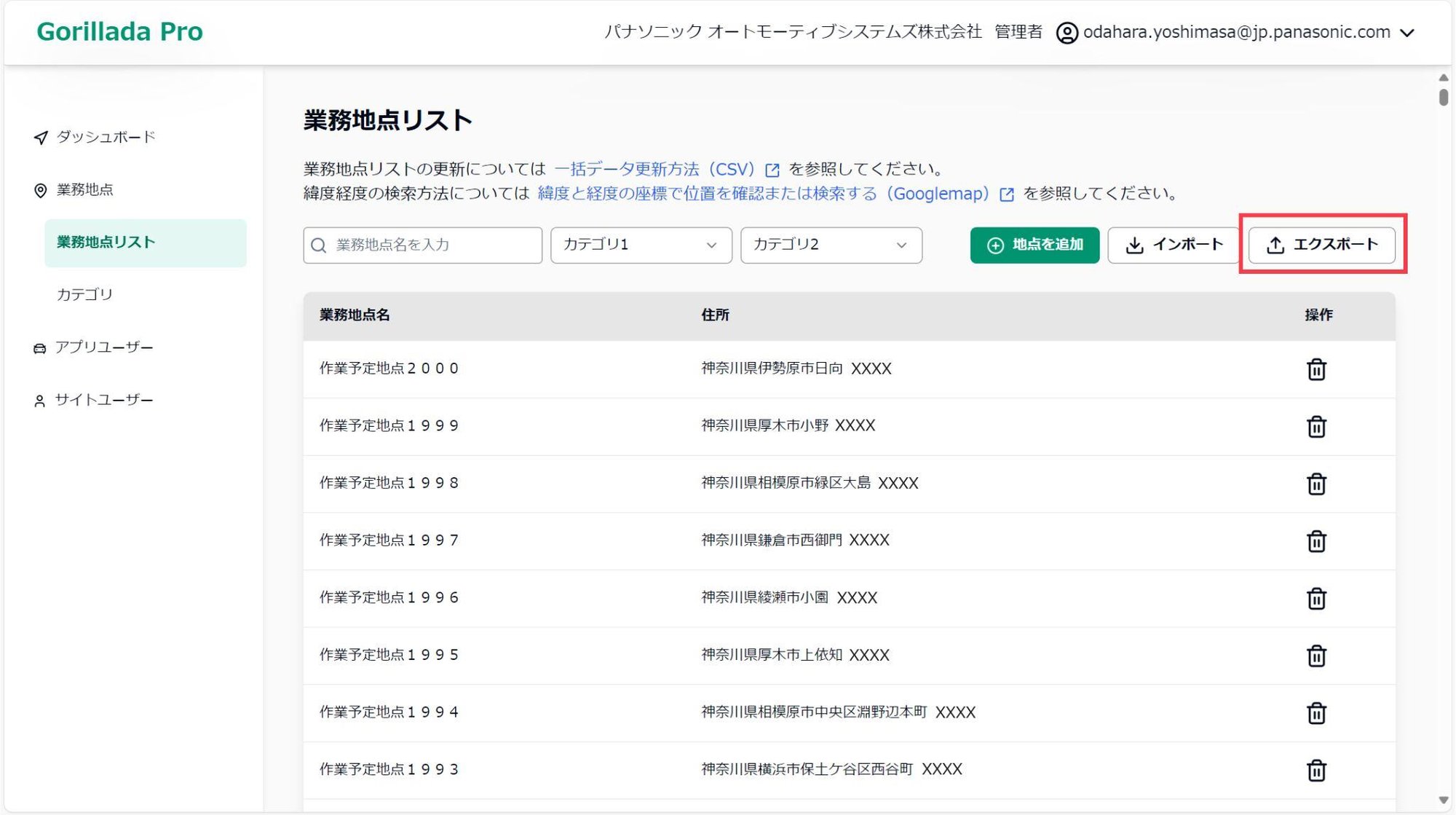Click the インポート button
This screenshot has width=1456, height=815.
pyautogui.click(x=1174, y=245)
